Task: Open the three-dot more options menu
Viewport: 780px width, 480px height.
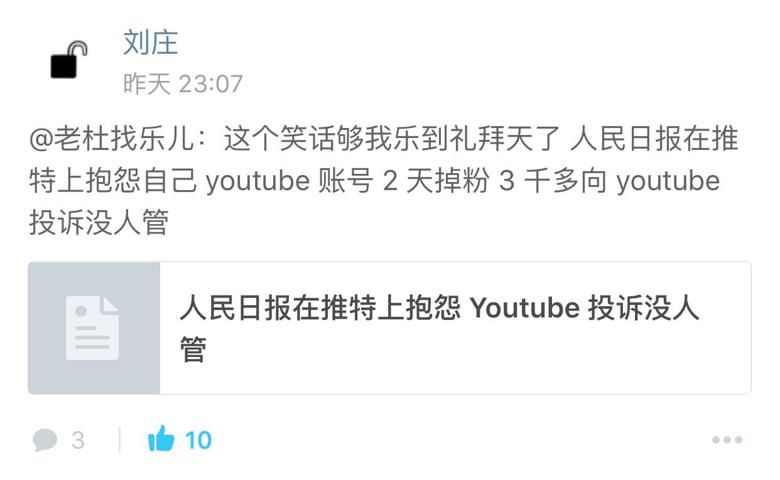Action: pyautogui.click(x=727, y=440)
